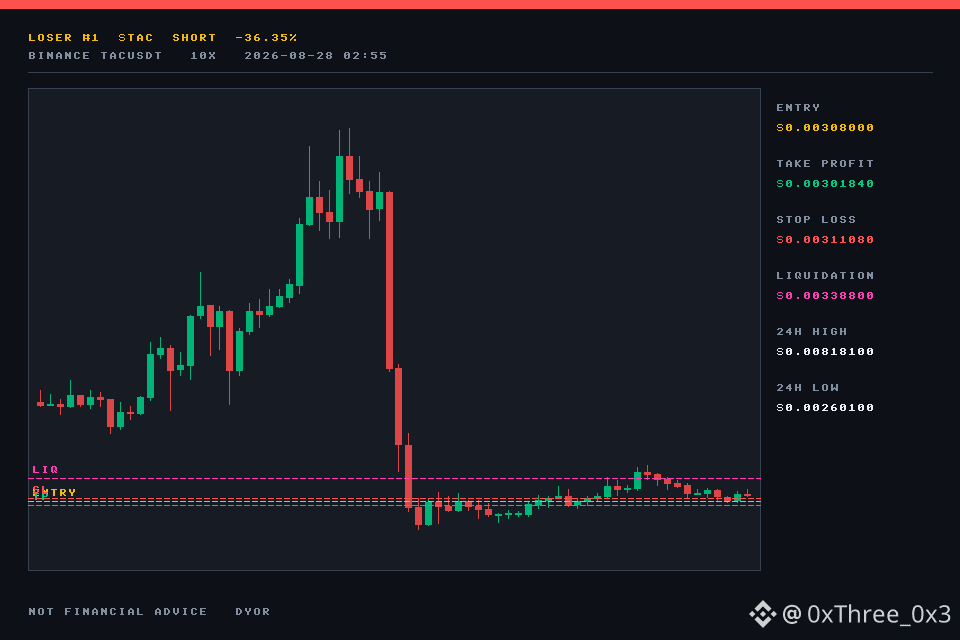Image resolution: width=960 pixels, height=640 pixels.
Task: Click the yellow "ENTRY" label on the chart
Action: click(x=54, y=492)
